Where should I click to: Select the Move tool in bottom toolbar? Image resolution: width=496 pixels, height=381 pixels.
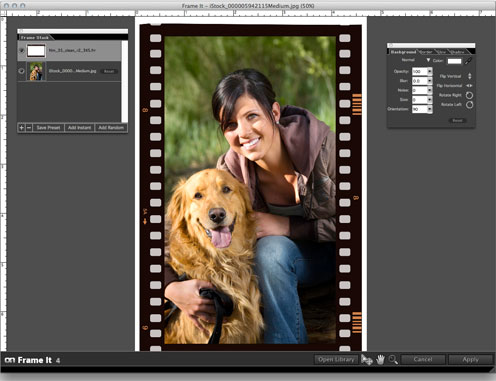click(367, 360)
